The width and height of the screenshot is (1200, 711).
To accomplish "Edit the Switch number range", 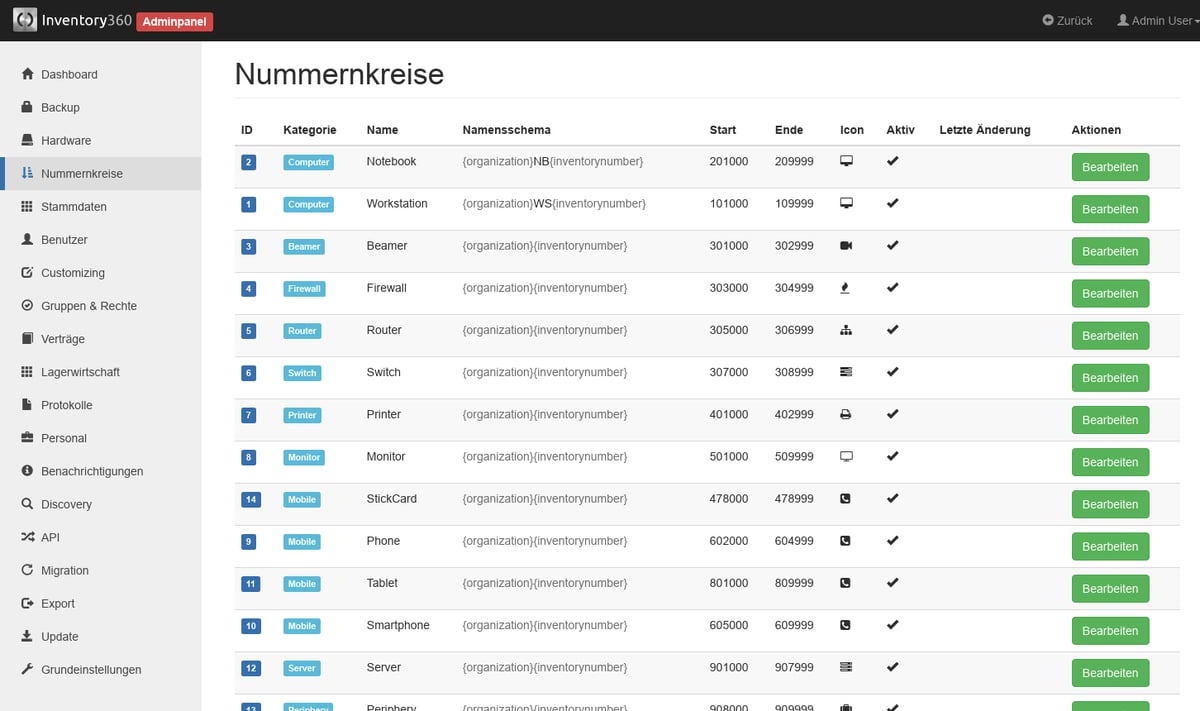I will coord(1109,378).
